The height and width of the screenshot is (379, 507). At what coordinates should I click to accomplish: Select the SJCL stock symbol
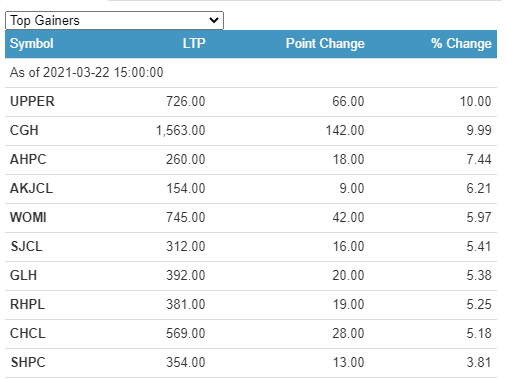(x=27, y=246)
